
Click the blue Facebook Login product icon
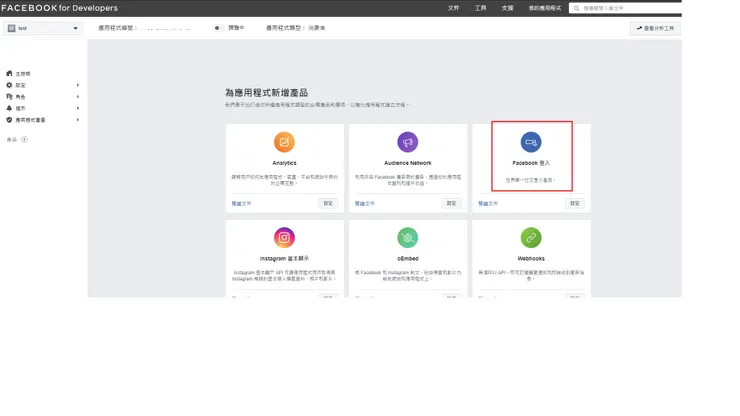click(531, 142)
